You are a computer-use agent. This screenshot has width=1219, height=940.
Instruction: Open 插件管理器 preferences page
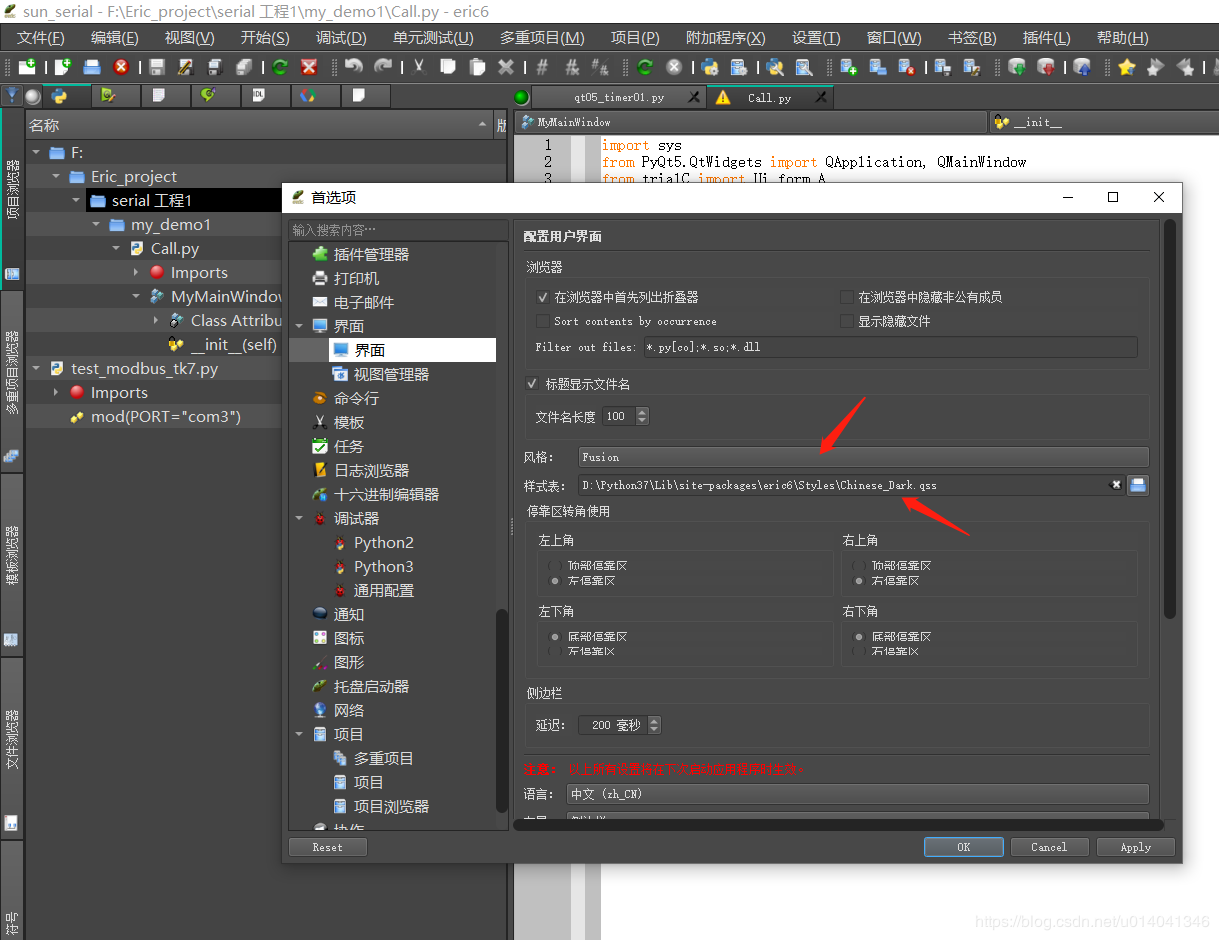[371, 254]
